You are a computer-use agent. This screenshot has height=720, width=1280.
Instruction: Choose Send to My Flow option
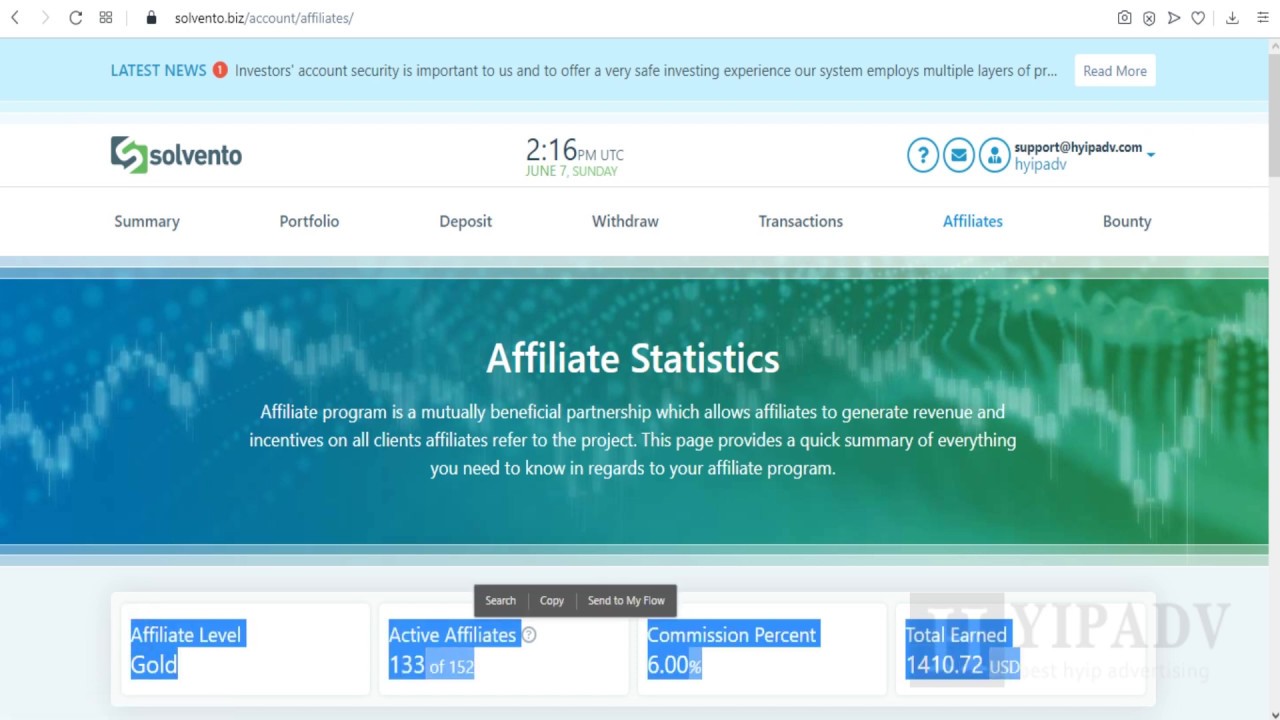coord(626,601)
